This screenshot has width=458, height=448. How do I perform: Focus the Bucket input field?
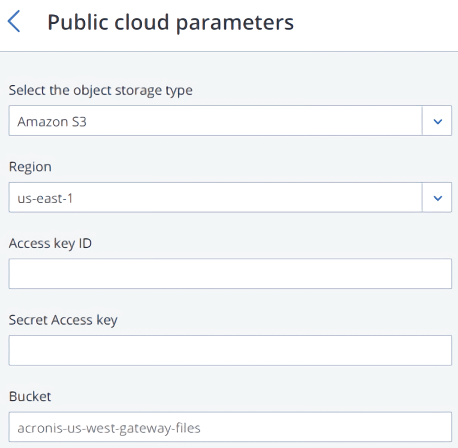coord(230,427)
